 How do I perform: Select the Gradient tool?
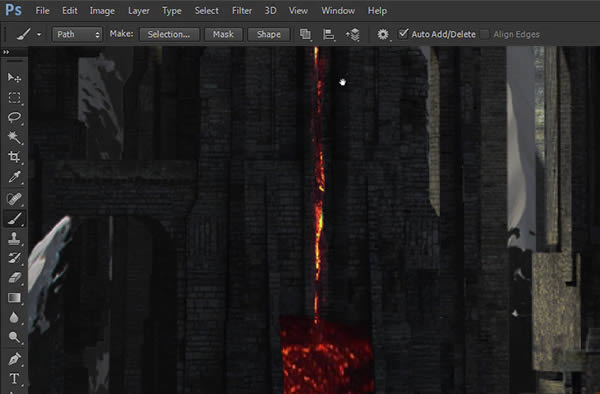(x=14, y=298)
